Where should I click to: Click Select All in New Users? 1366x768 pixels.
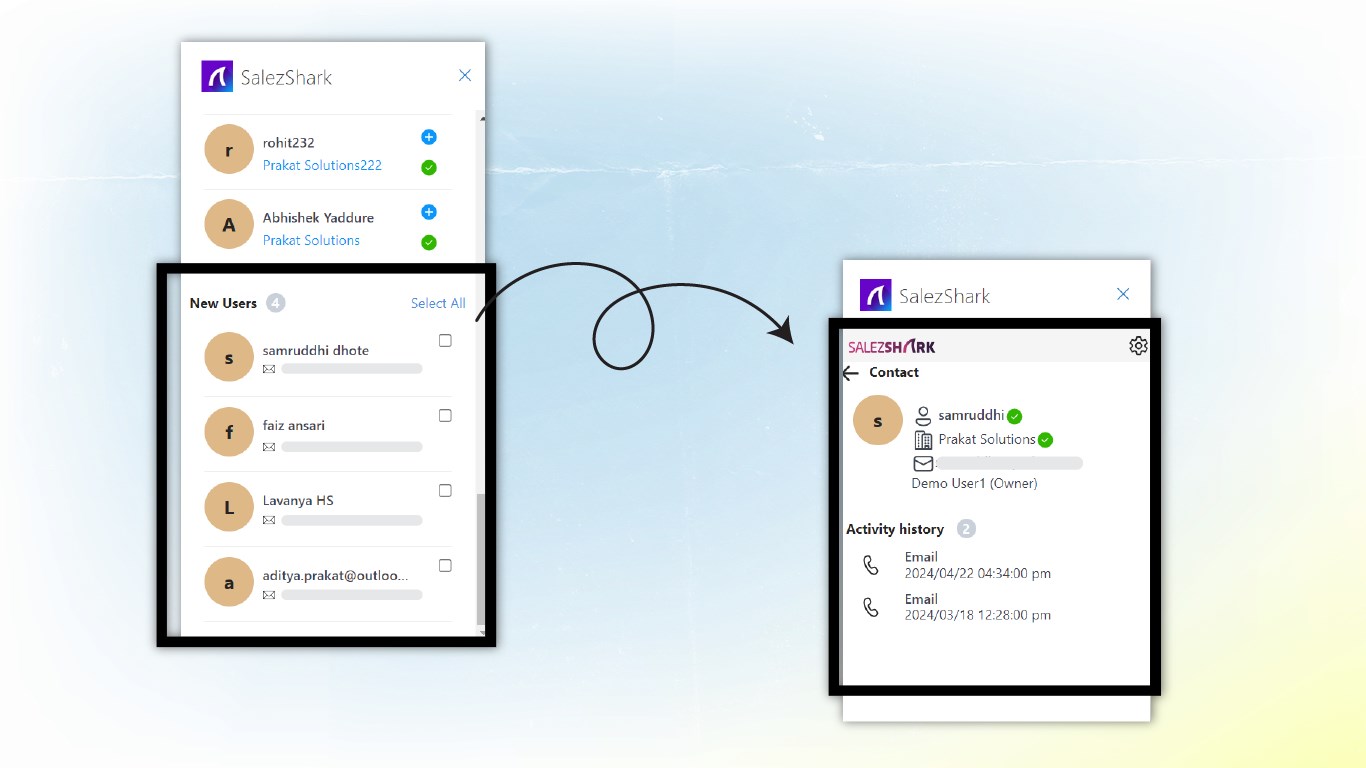click(x=438, y=303)
